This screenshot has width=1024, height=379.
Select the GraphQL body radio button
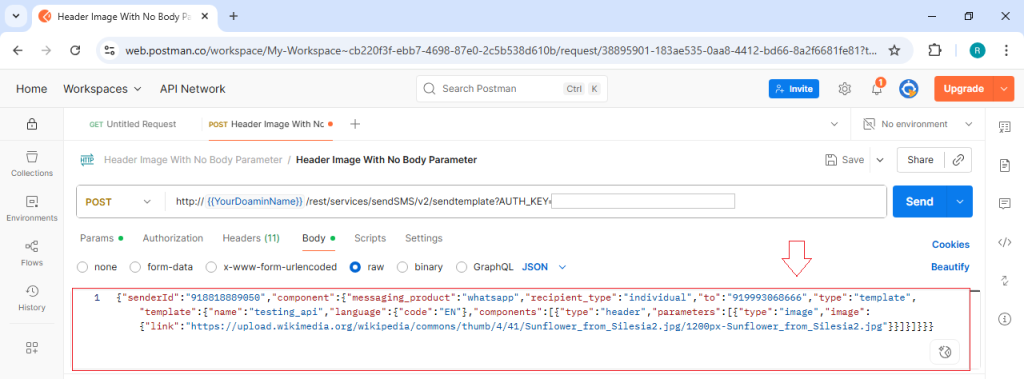coord(462,267)
